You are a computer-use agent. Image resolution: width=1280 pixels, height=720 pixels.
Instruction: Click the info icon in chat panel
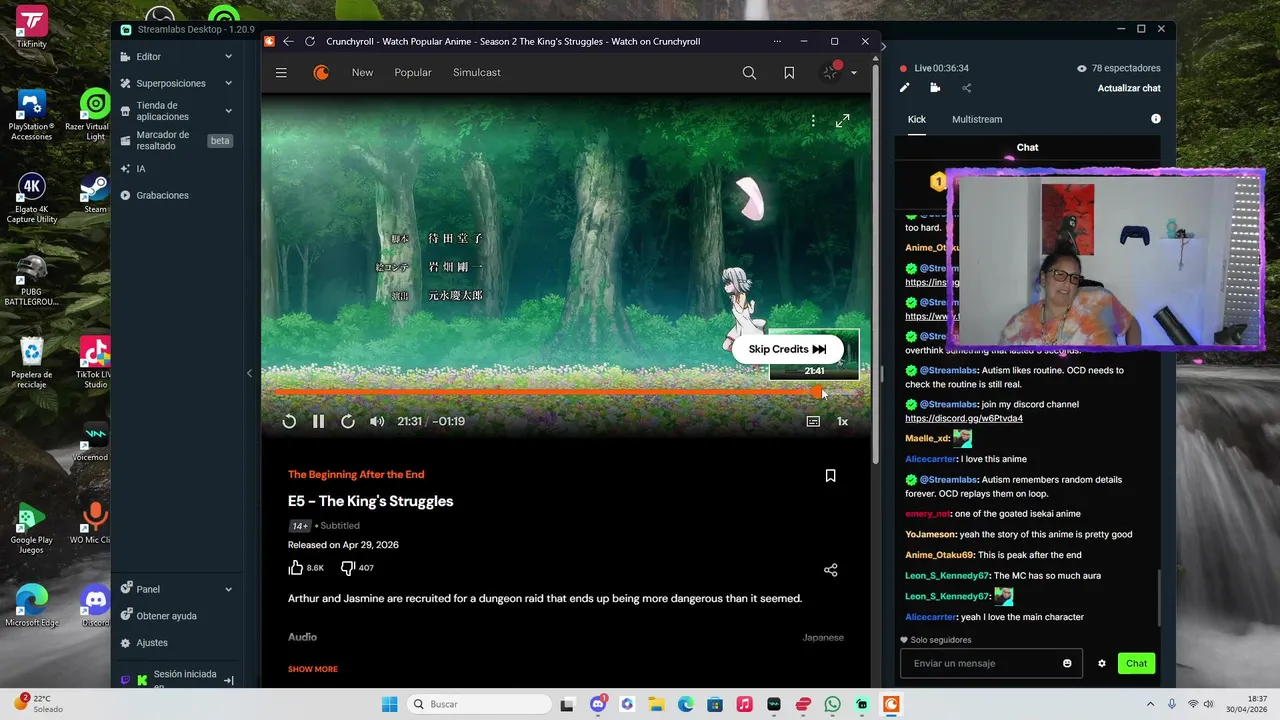[x=1156, y=119]
